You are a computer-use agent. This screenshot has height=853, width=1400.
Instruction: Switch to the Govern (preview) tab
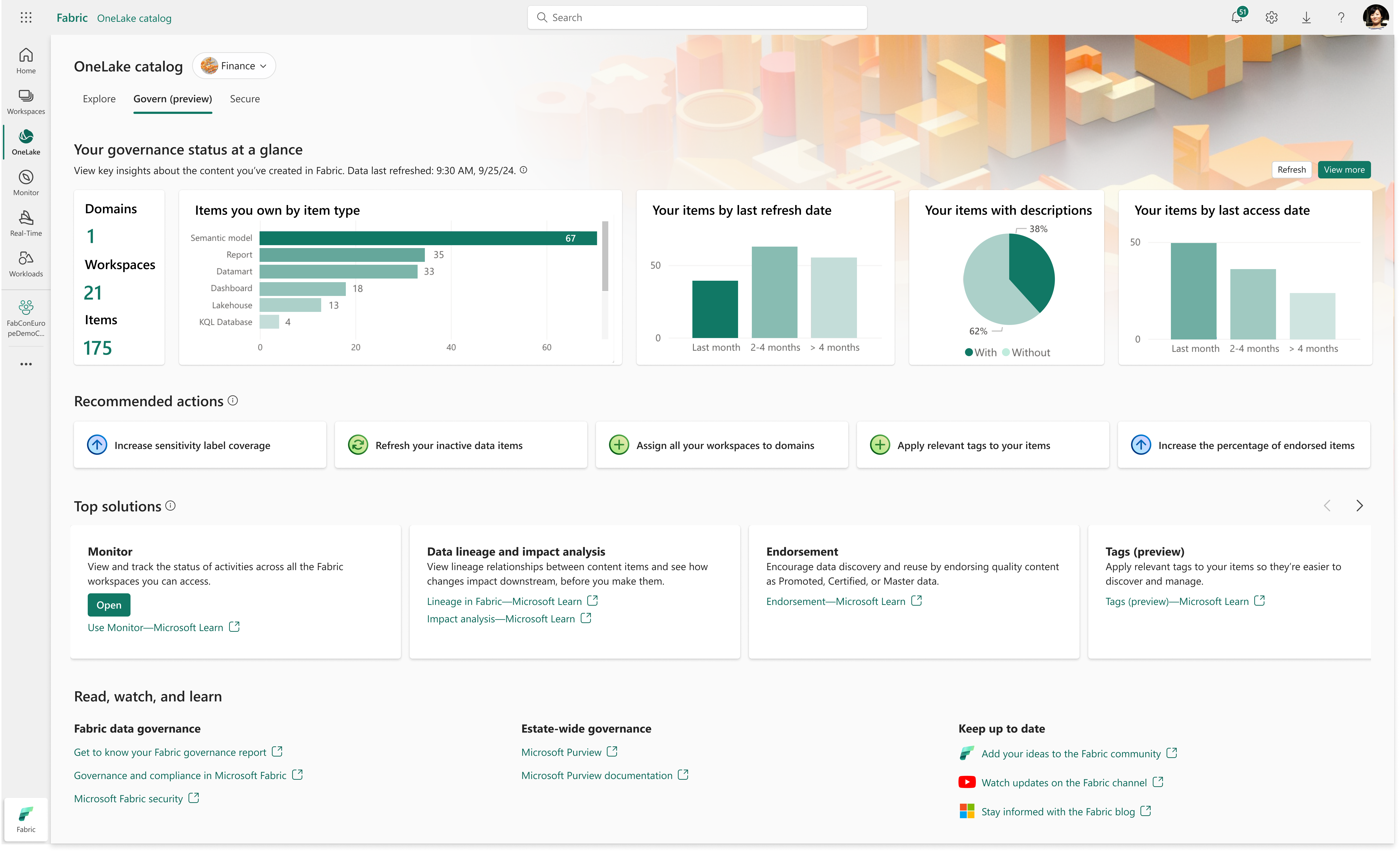tap(173, 99)
